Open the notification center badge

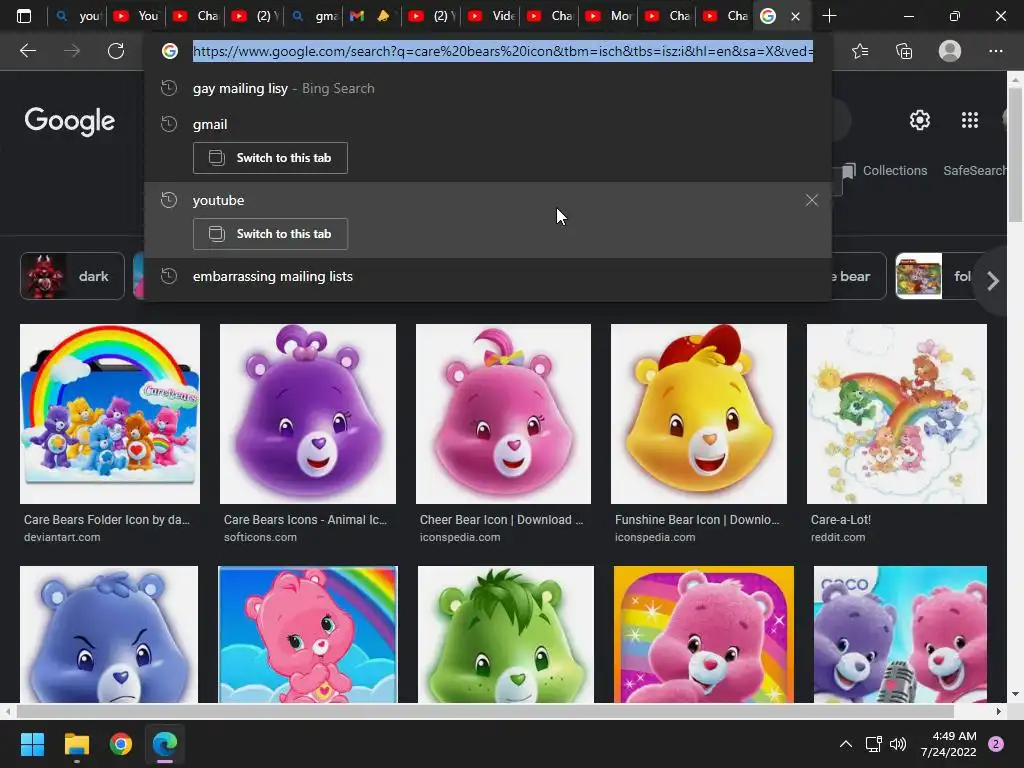996,744
